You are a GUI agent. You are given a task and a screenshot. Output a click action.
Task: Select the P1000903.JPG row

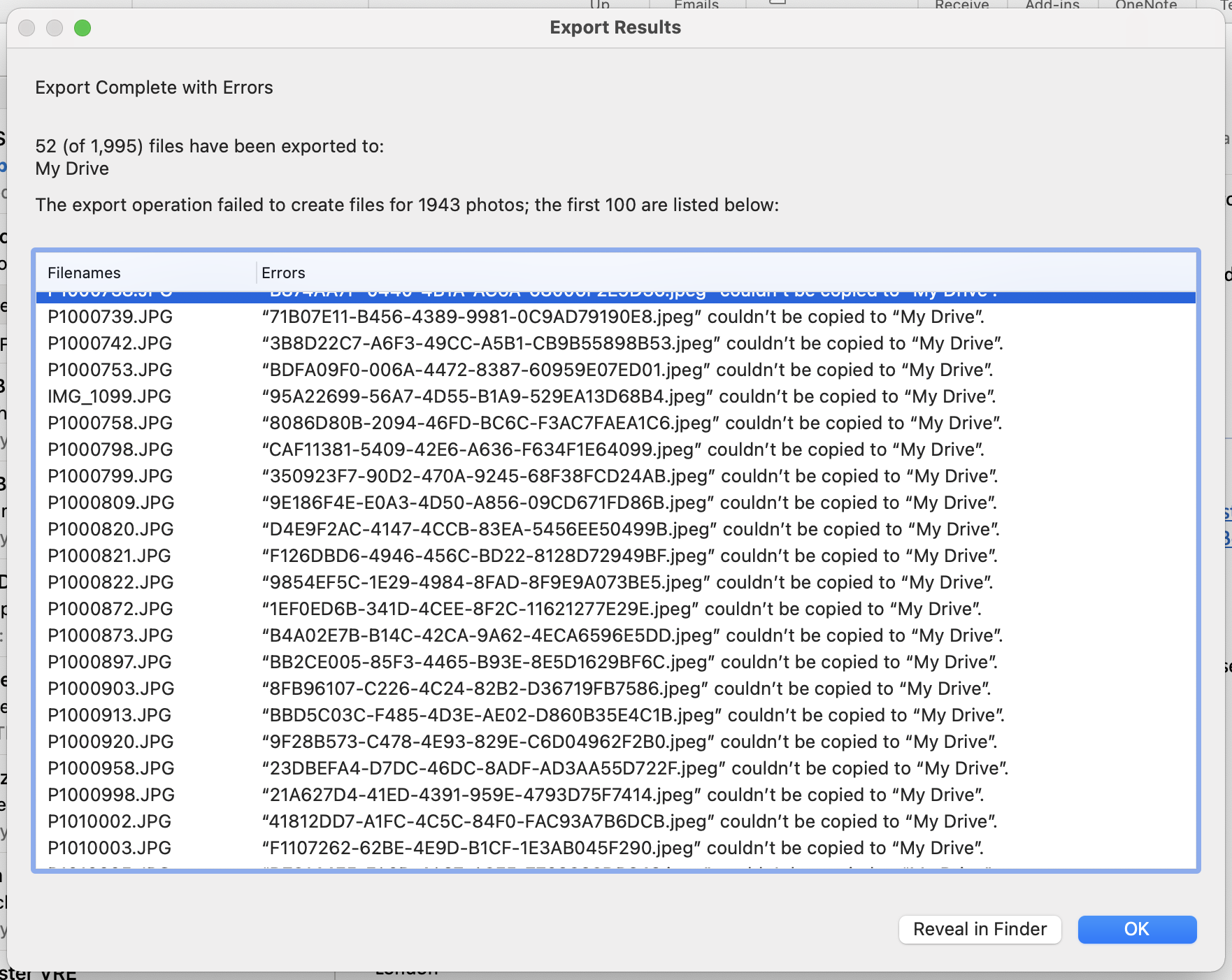[x=616, y=689]
